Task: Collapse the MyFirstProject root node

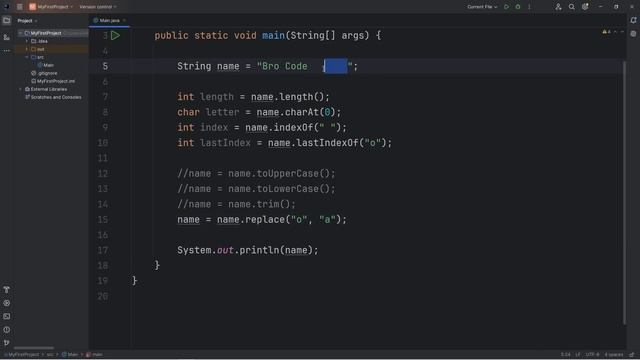Action: pyautogui.click(x=20, y=33)
